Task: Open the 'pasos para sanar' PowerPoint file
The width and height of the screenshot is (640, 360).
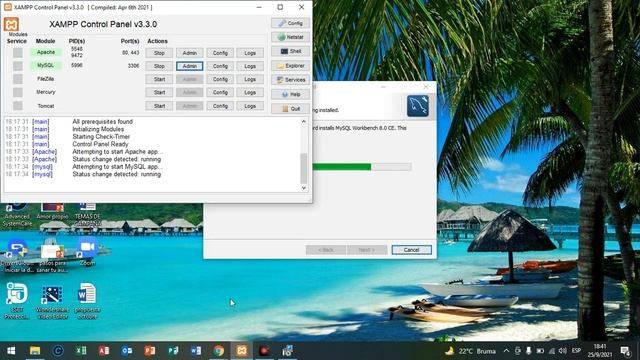Action: point(52,256)
